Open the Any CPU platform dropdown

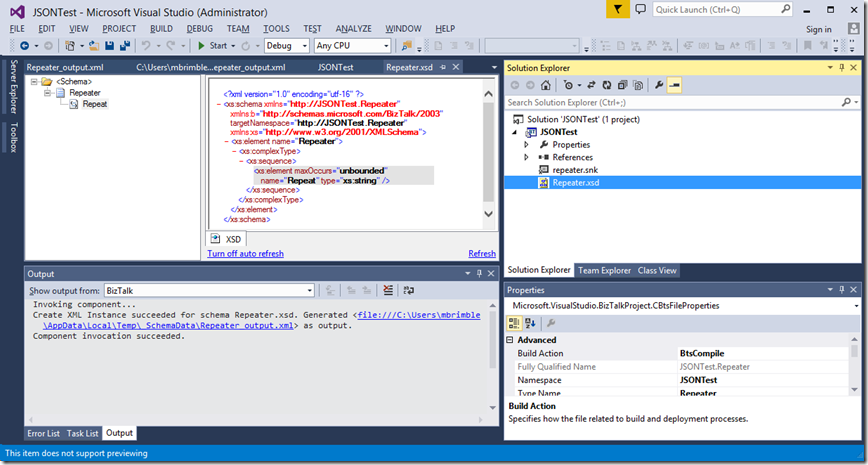(x=386, y=46)
